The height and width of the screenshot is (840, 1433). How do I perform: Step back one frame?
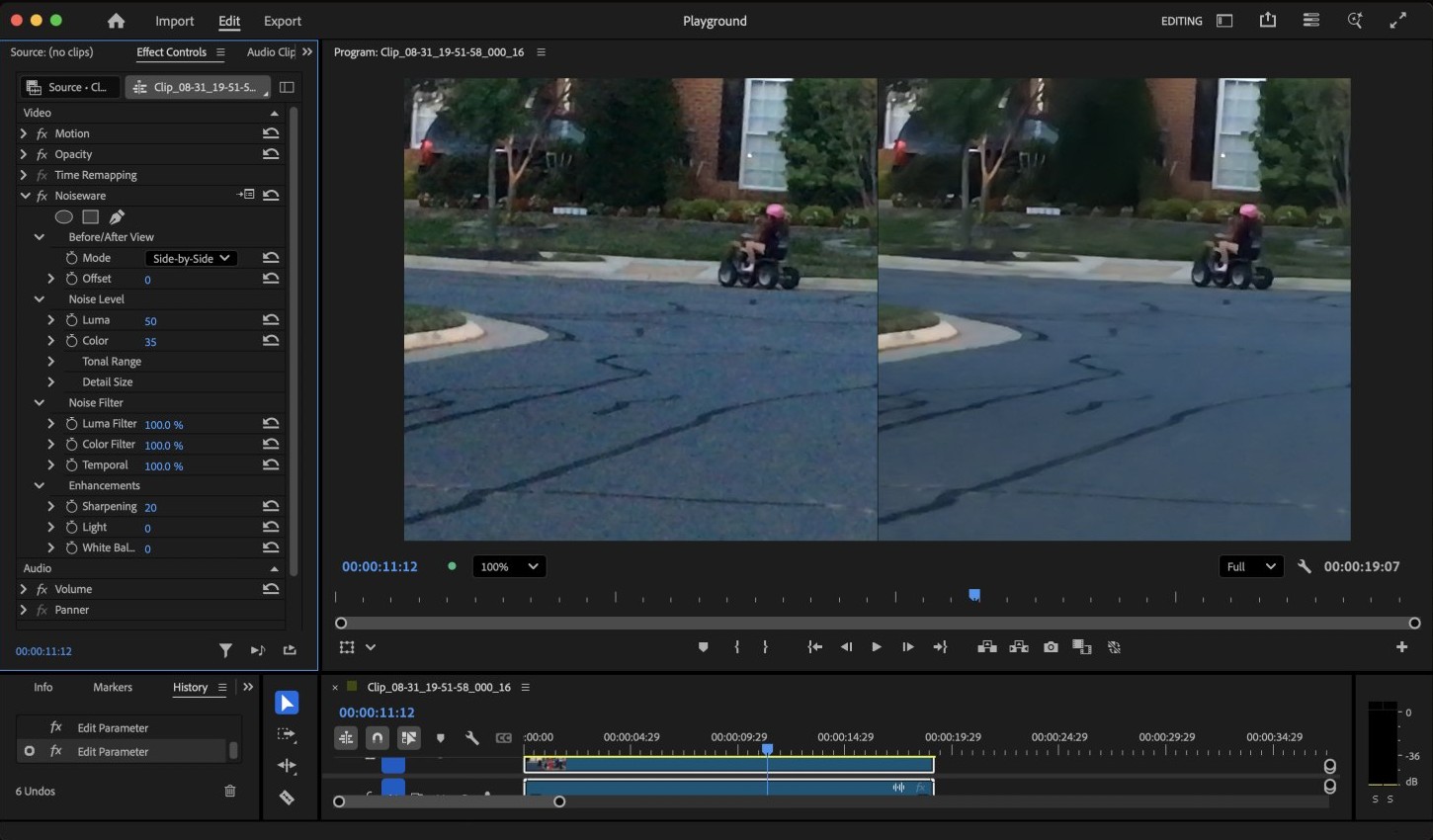[x=846, y=647]
